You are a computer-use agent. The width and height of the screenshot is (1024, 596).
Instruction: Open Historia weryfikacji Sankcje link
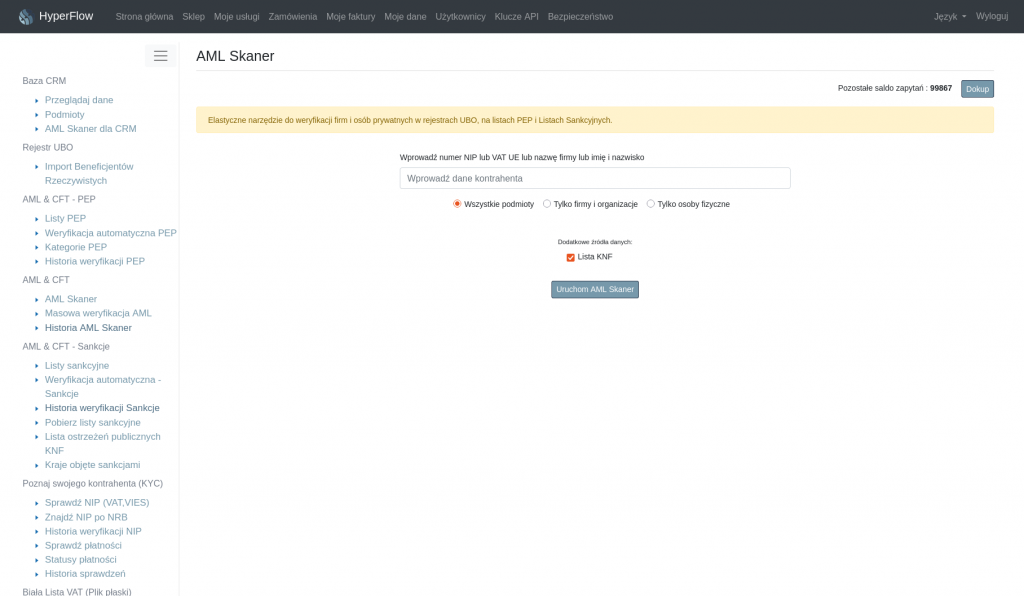click(102, 408)
